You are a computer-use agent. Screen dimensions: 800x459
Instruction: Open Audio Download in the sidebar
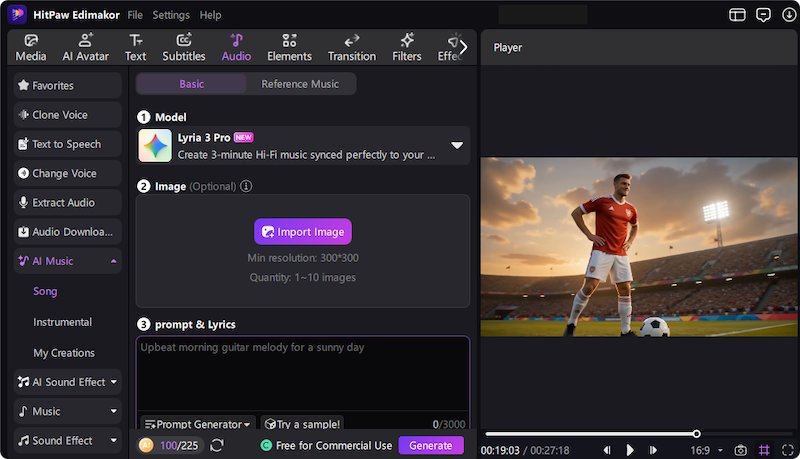coord(67,232)
